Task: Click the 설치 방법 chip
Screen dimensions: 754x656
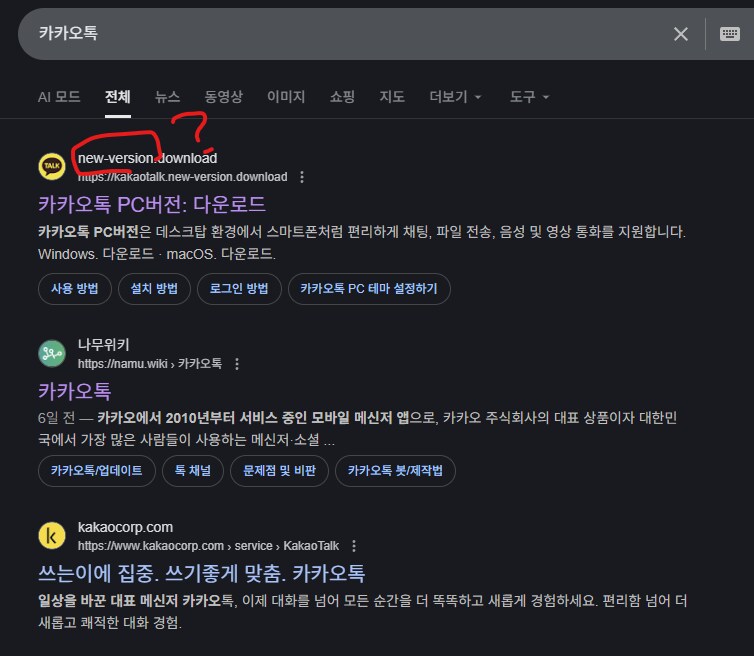Action: (154, 289)
